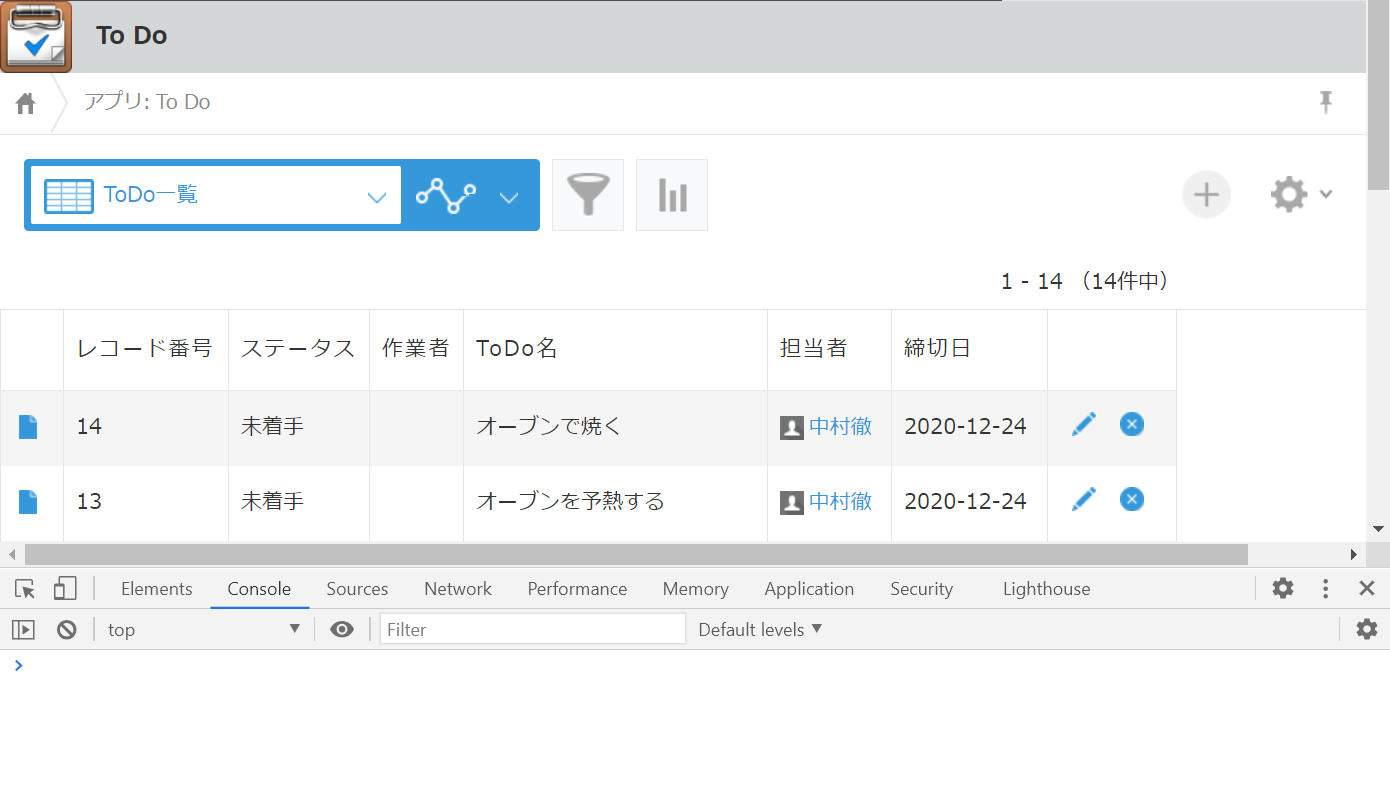Image resolution: width=1390 pixels, height=790 pixels.
Task: Edit record 14 with pencil icon
Action: click(x=1083, y=424)
